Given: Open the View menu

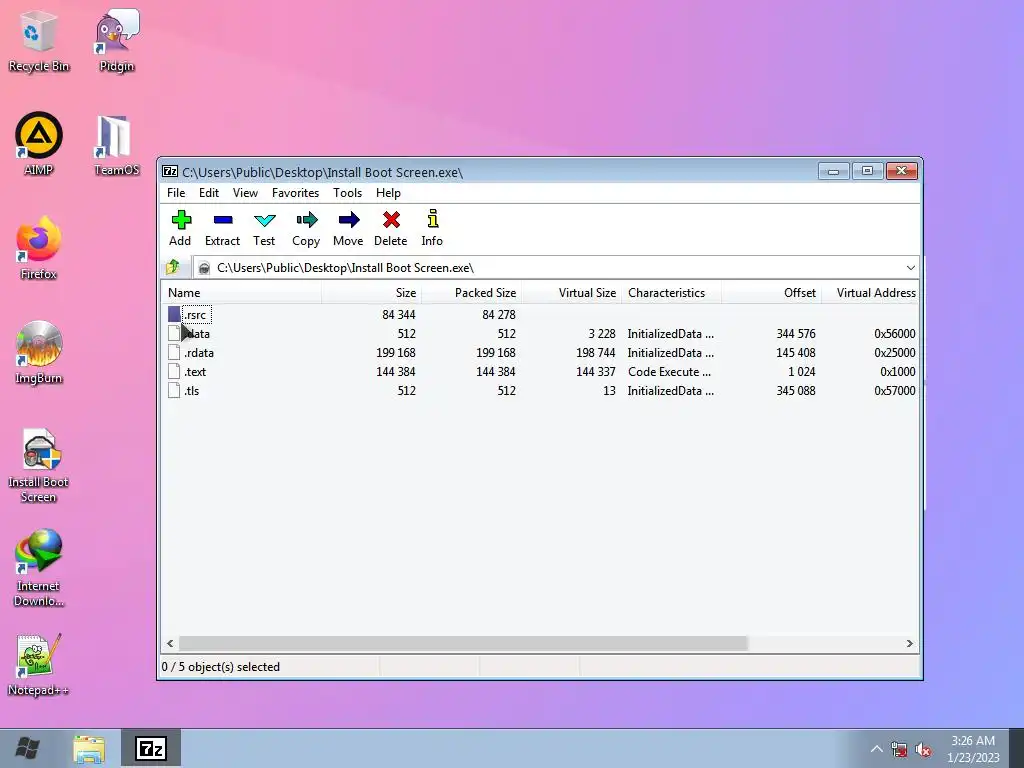Looking at the screenshot, I should (245, 193).
